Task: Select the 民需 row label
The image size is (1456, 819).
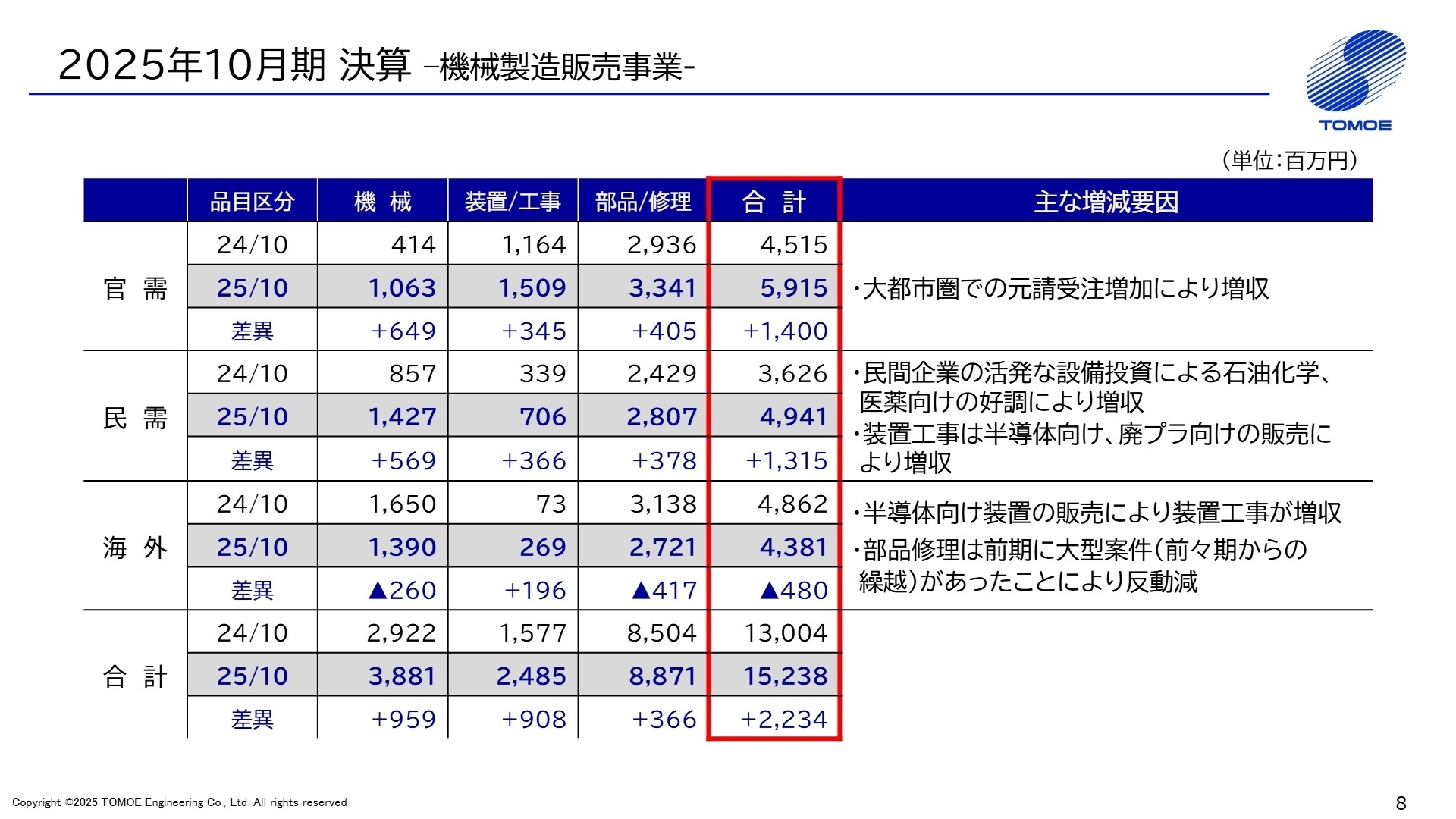Action: [x=135, y=416]
